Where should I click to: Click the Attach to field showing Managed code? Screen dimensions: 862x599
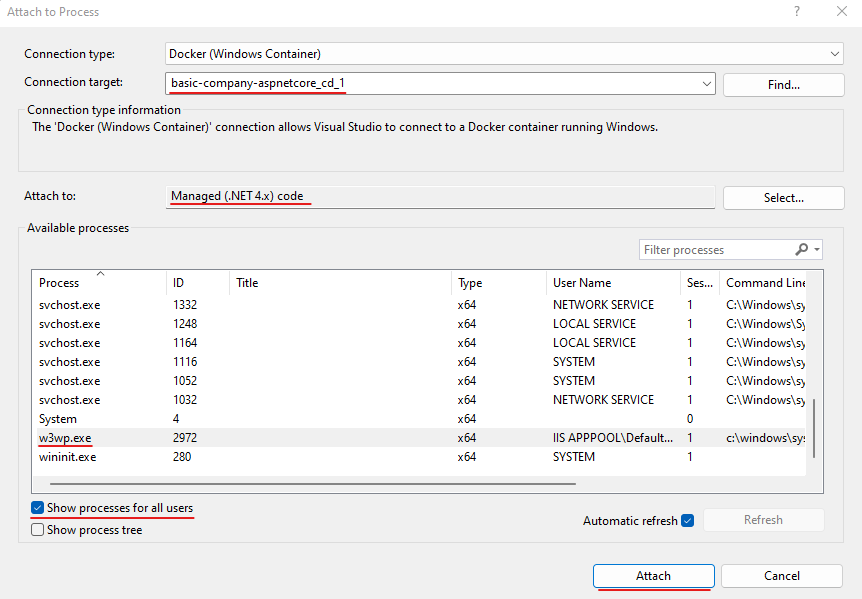point(440,197)
